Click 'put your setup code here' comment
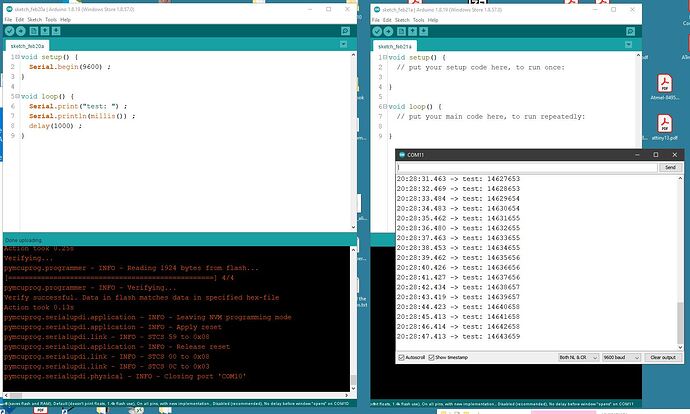The height and width of the screenshot is (414, 690). pos(481,67)
